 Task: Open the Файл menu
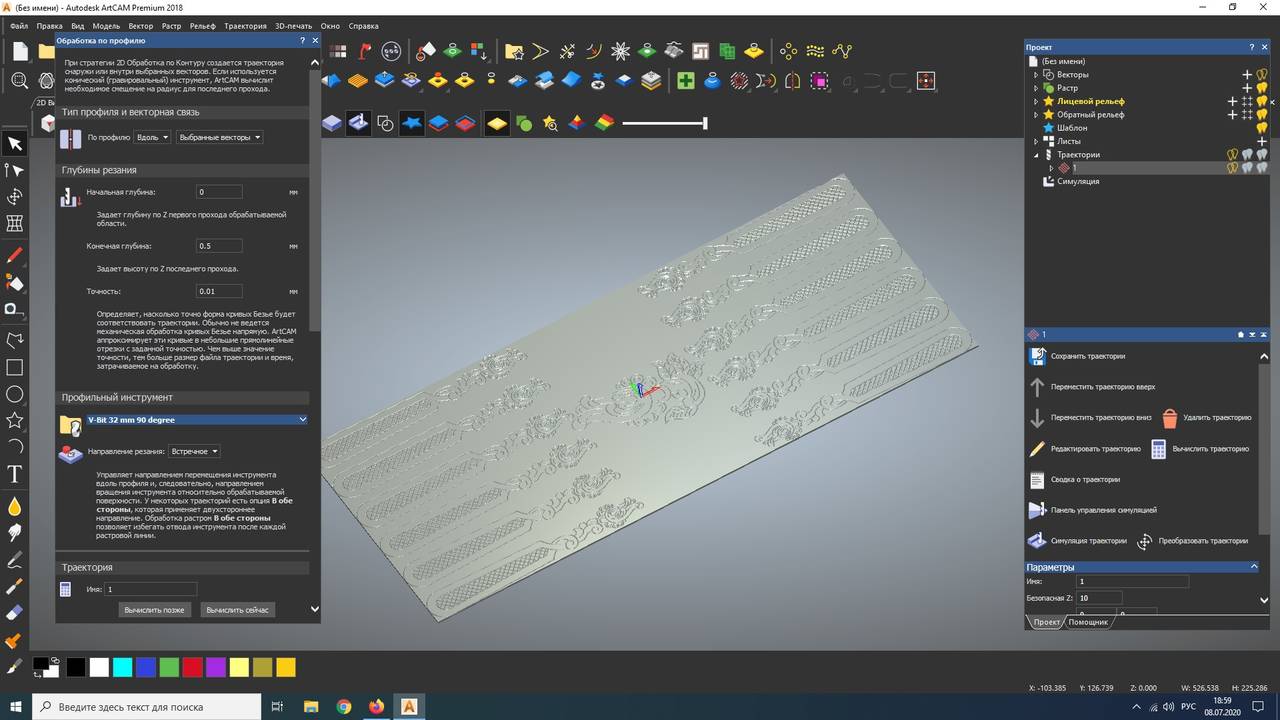[x=19, y=26]
